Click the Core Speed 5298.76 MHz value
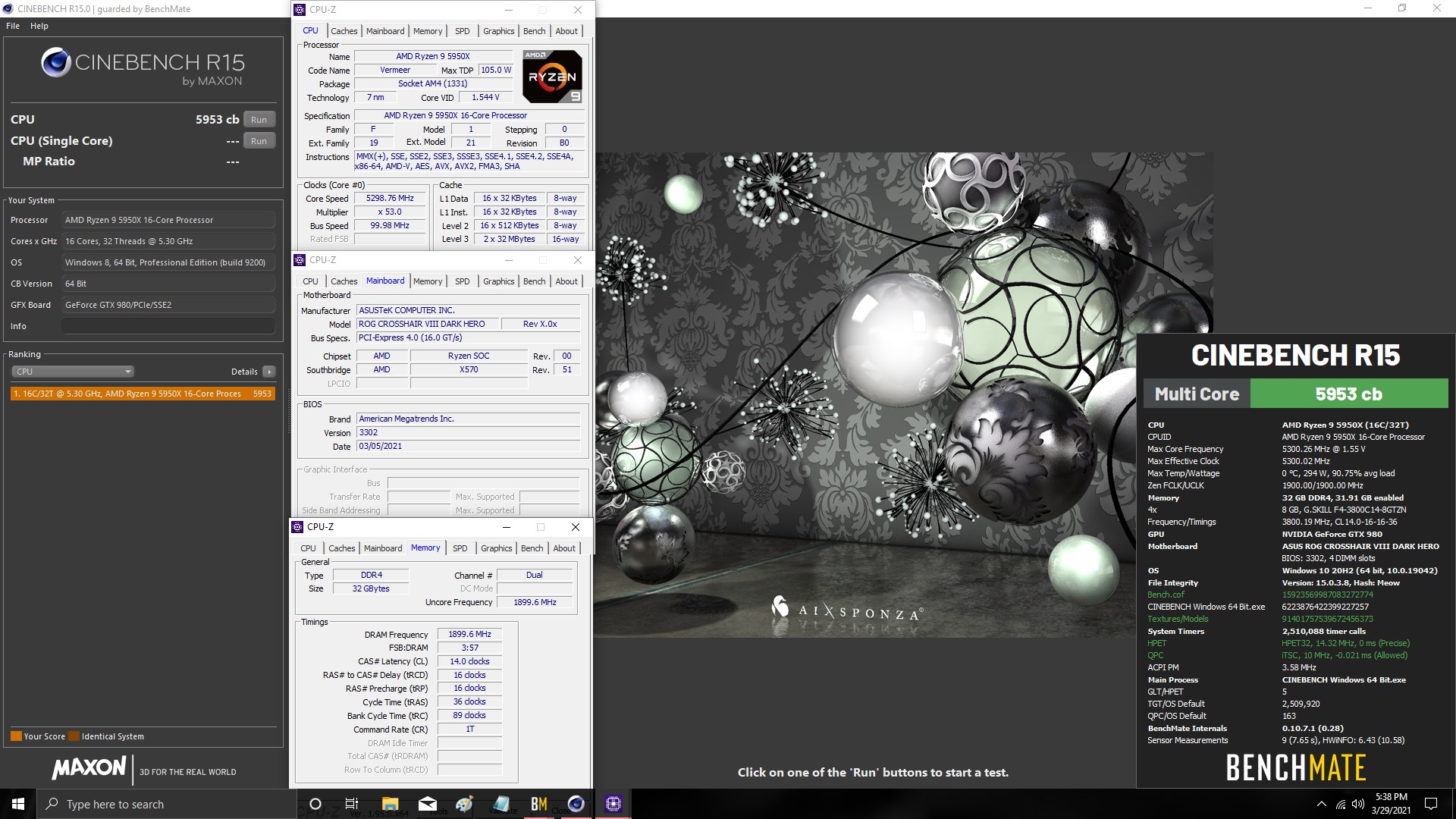The image size is (1456, 819). point(390,199)
